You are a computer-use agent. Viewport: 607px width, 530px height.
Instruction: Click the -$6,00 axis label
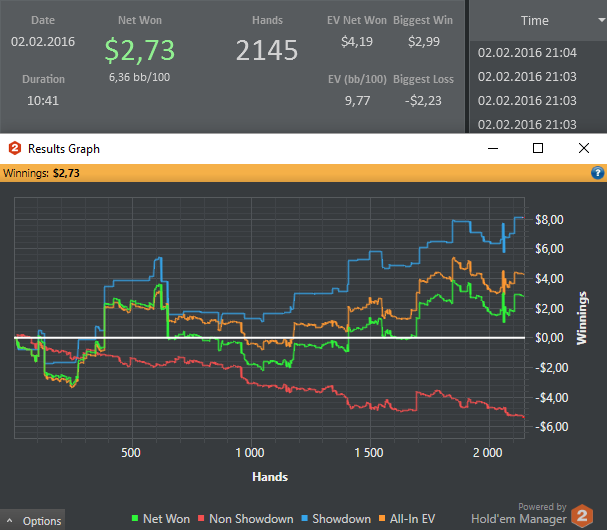pos(552,427)
